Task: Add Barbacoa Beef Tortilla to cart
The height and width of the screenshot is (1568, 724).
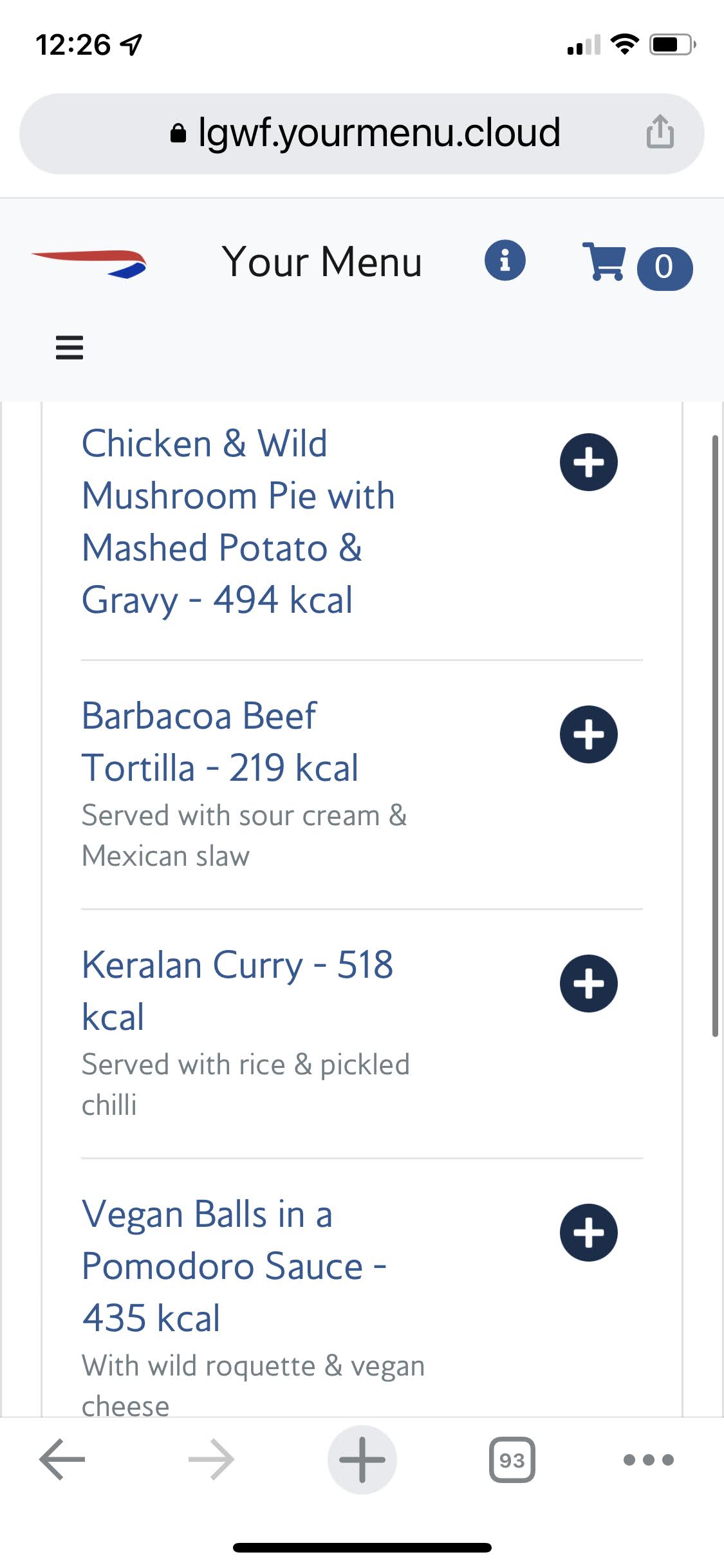Action: (x=588, y=734)
